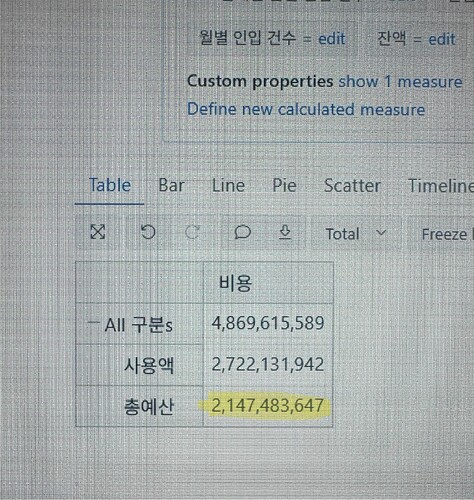Click the greyed-out redo icon
Image resolution: width=474 pixels, height=500 pixels.
192,232
